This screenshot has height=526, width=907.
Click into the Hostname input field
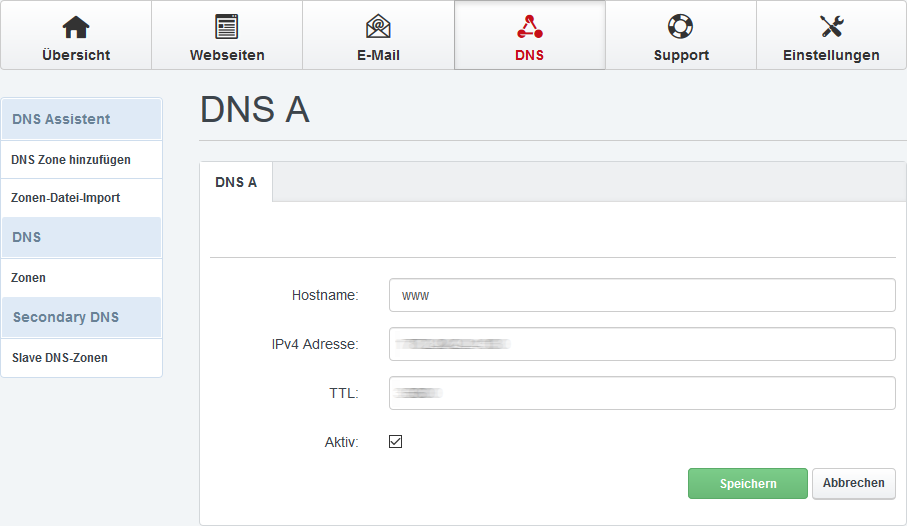coord(641,295)
